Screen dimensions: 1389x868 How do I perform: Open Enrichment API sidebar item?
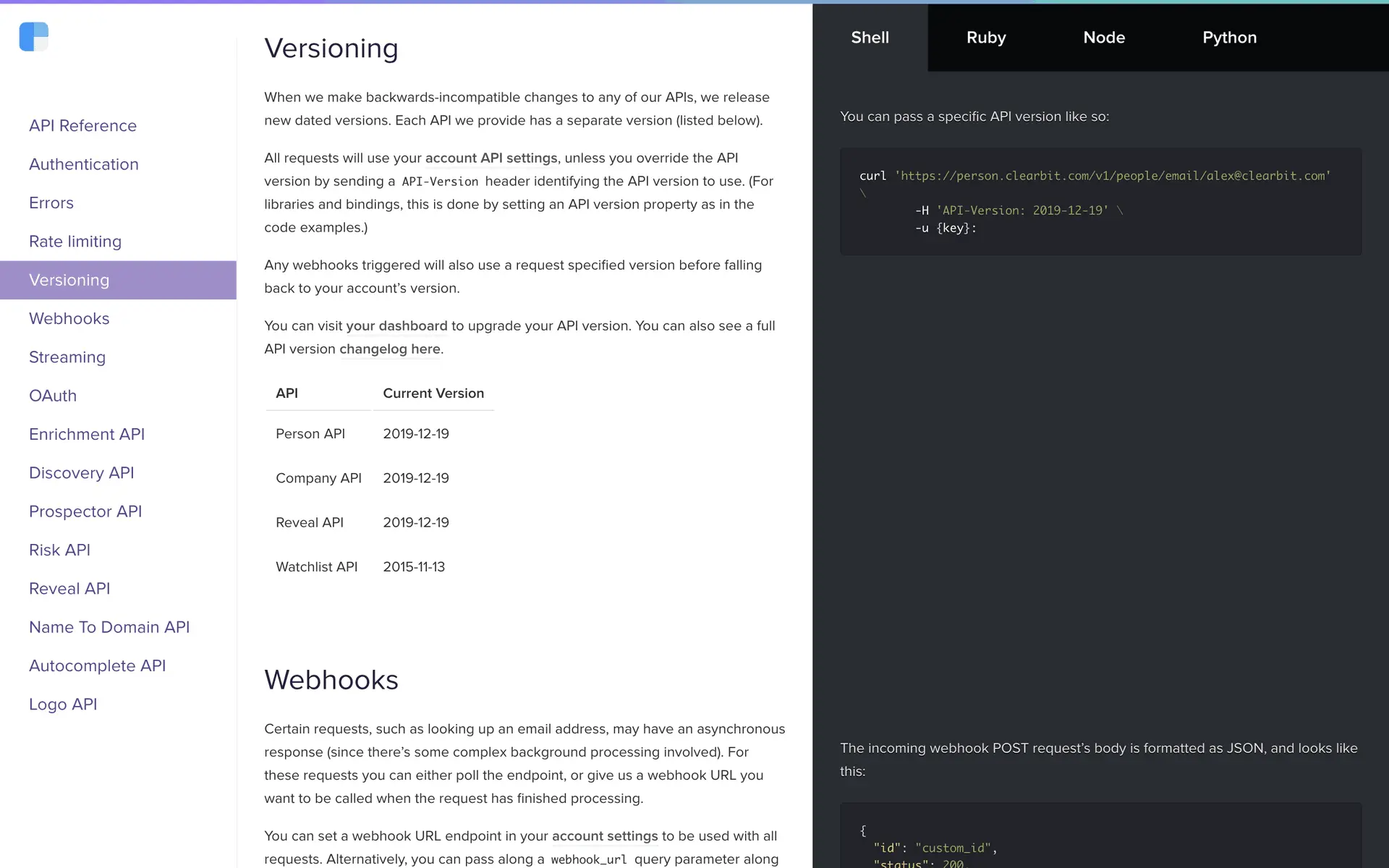click(x=87, y=434)
